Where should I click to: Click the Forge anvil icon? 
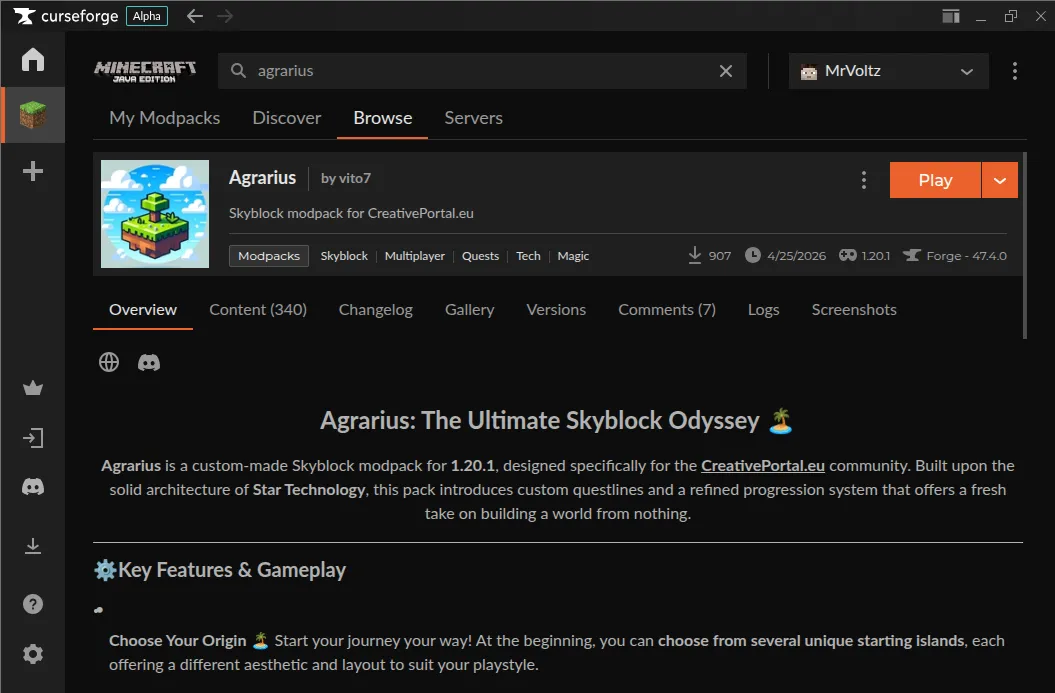point(912,255)
